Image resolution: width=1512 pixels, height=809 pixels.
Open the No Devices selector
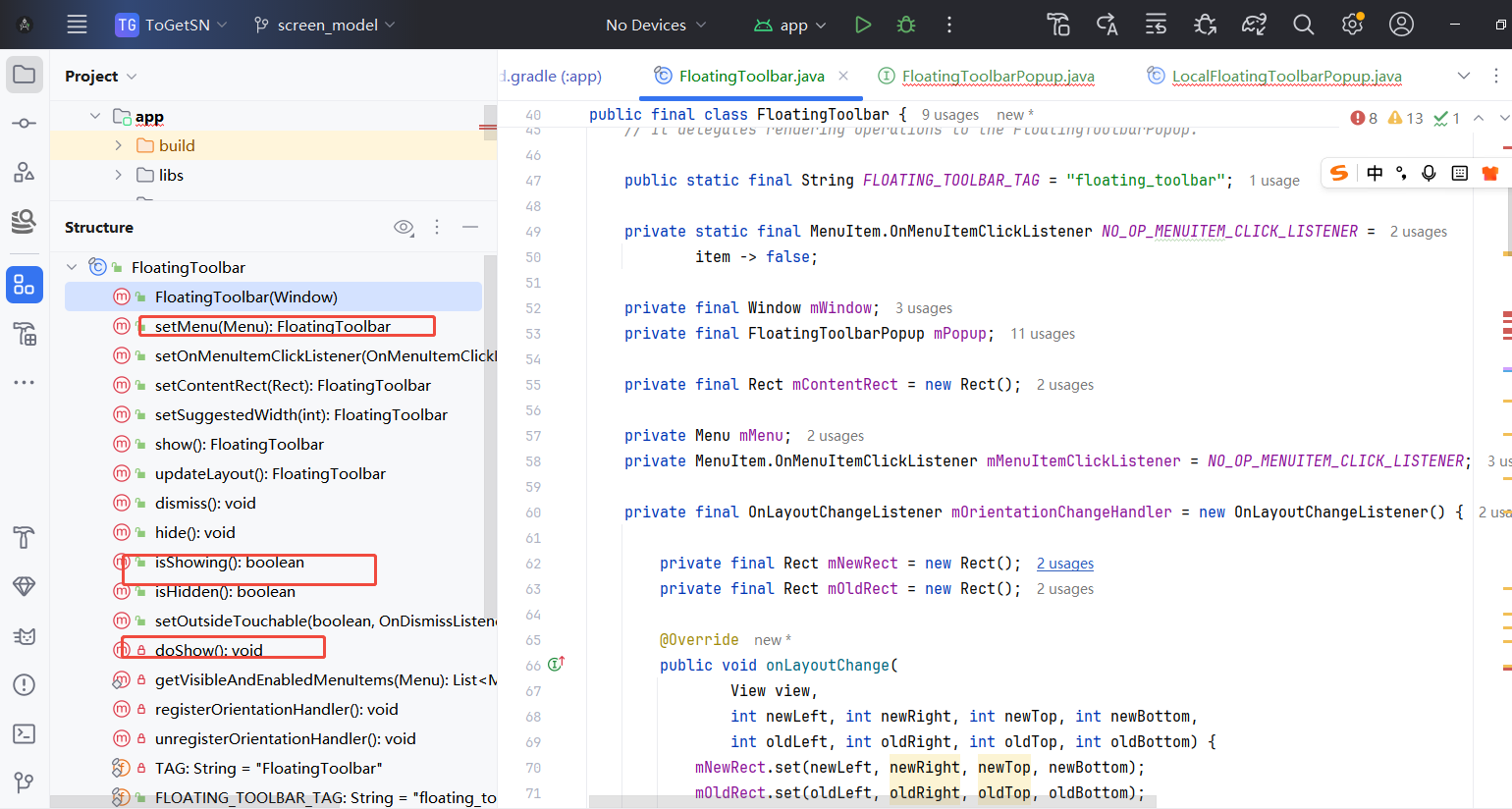(x=656, y=25)
